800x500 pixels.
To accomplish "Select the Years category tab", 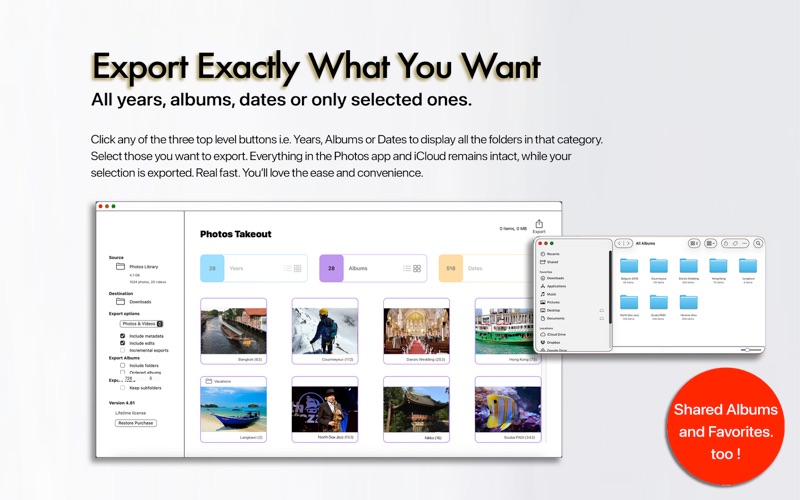I will [254, 268].
